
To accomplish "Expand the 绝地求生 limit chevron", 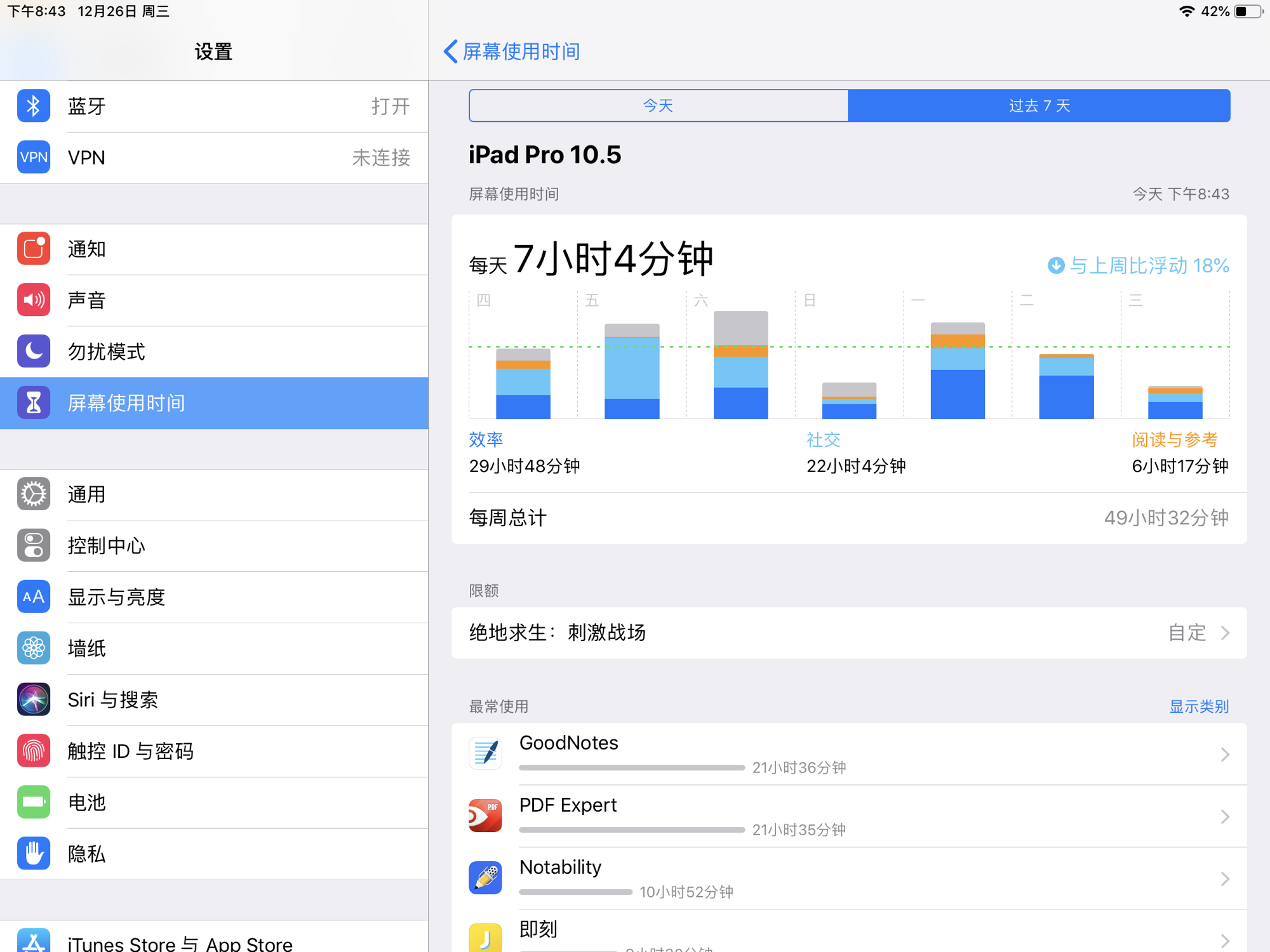I will click(1225, 633).
